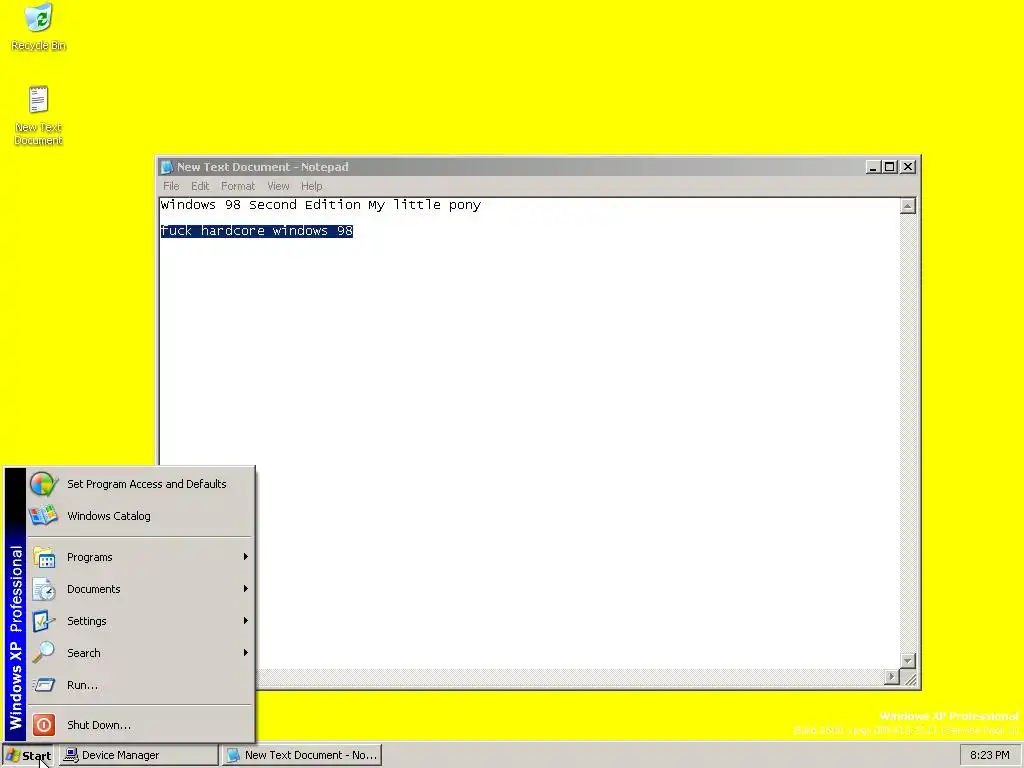Expand the Search submenu arrow
Image resolution: width=1024 pixels, height=768 pixels.
click(x=246, y=653)
